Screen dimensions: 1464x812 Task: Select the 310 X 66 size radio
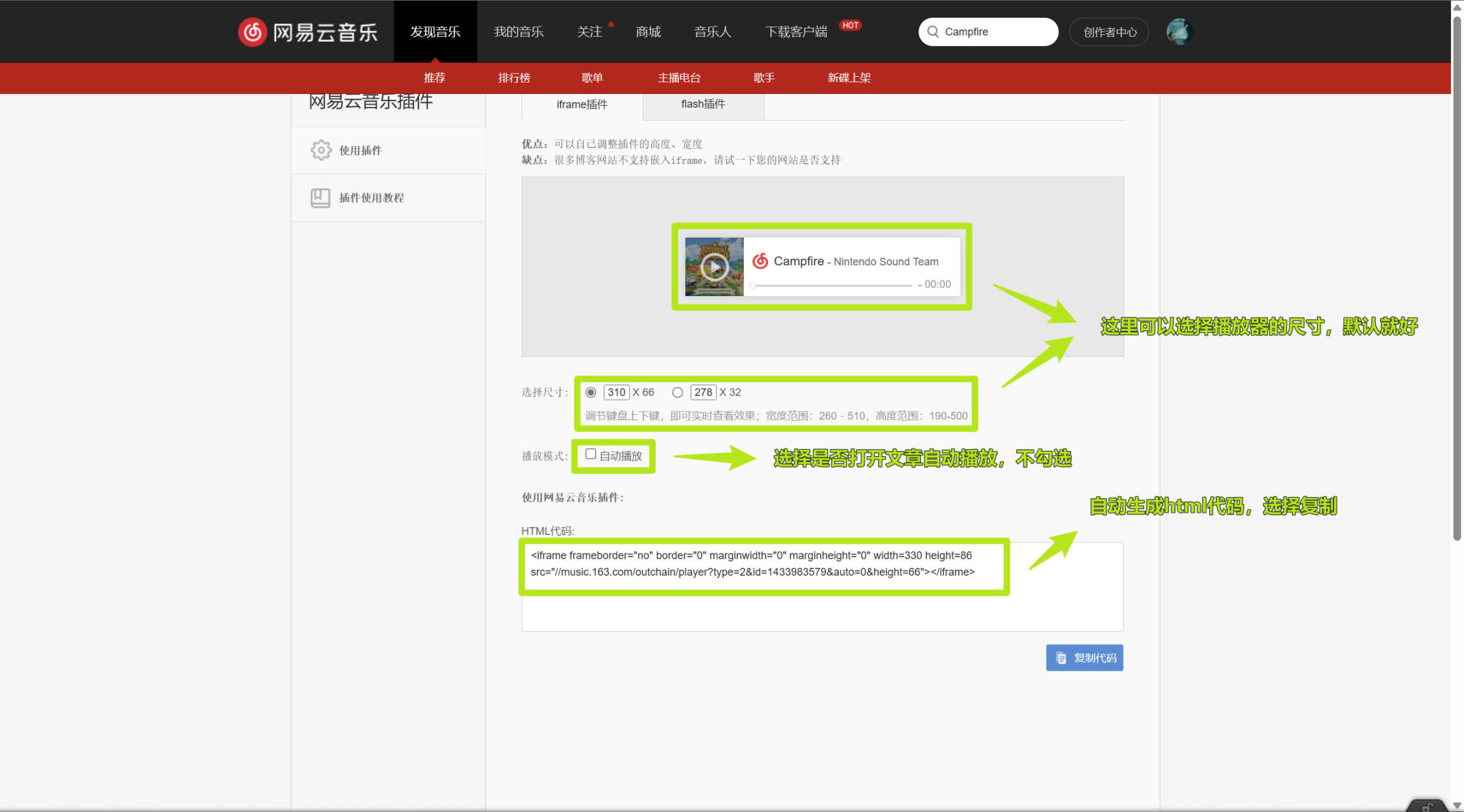point(591,393)
